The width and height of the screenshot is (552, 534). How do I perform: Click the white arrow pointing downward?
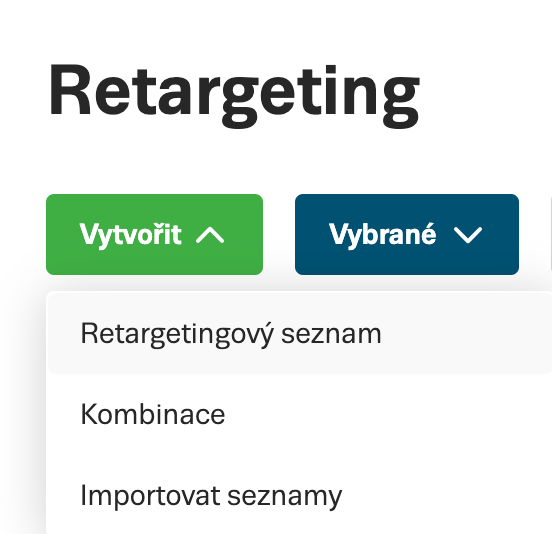[468, 235]
